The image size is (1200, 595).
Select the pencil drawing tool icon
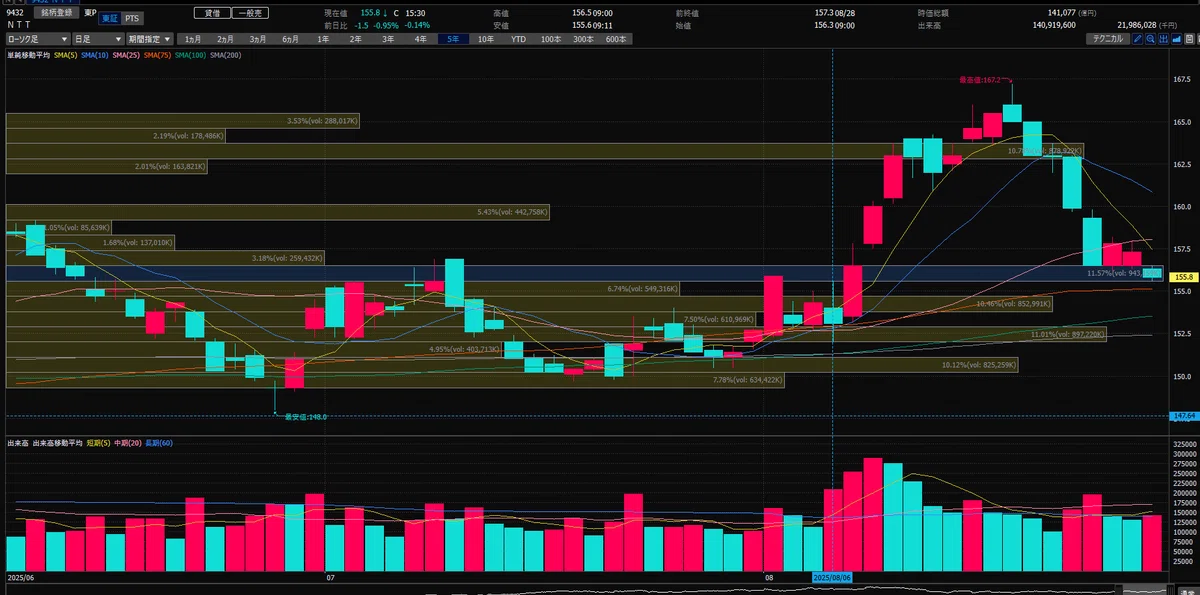pyautogui.click(x=1138, y=39)
